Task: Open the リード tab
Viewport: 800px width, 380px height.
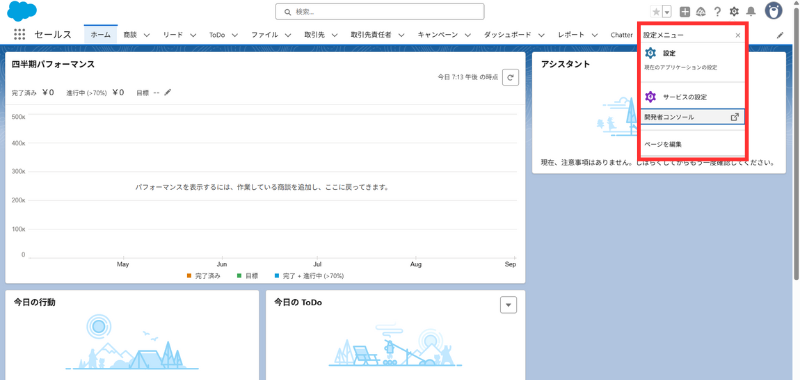Action: [x=173, y=35]
